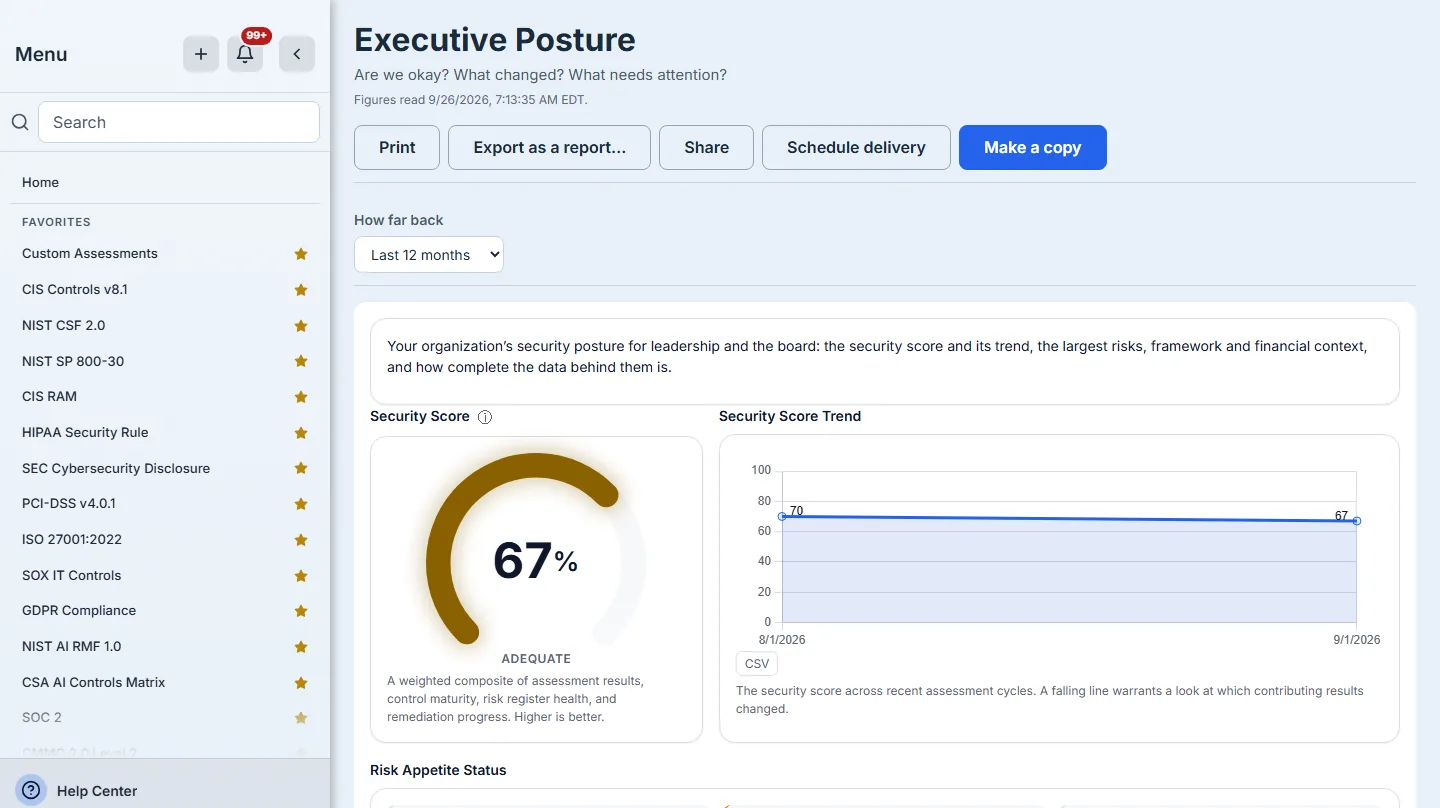Viewport: 1440px width, 808px height.
Task: Click the Help Center question mark icon
Action: click(31, 790)
